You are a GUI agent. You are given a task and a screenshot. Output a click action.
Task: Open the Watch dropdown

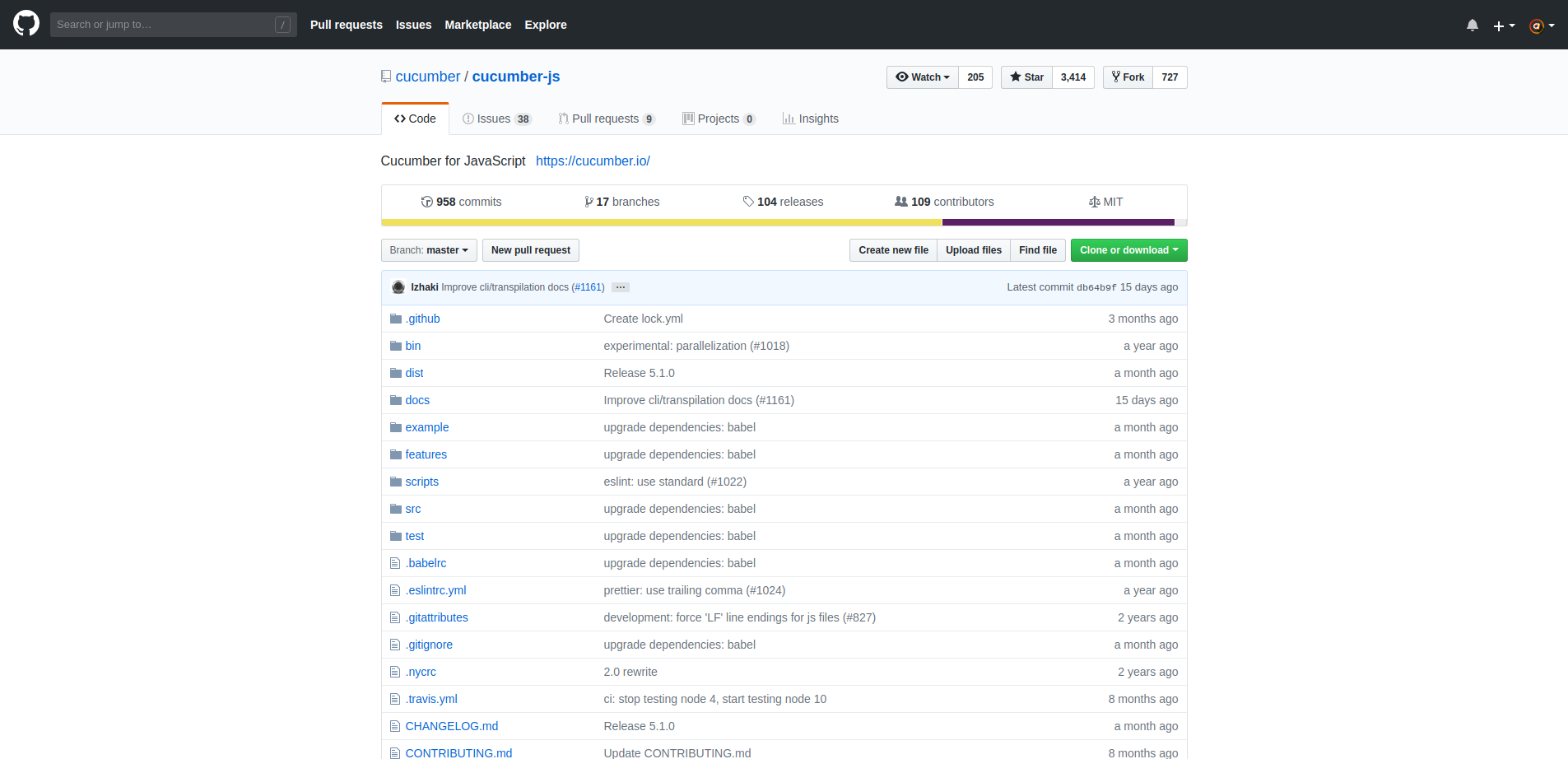click(923, 77)
